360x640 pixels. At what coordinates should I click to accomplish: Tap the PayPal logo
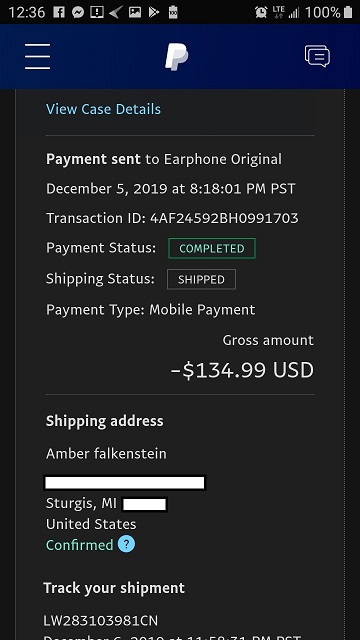tap(176, 57)
